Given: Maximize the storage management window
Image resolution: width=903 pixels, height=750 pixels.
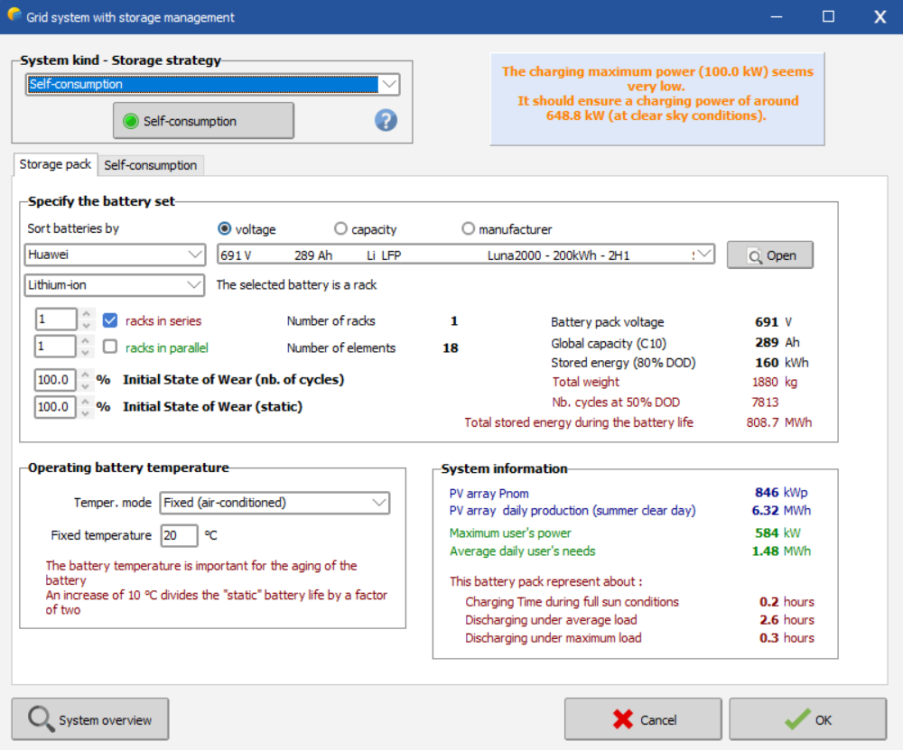Looking at the screenshot, I should 828,17.
